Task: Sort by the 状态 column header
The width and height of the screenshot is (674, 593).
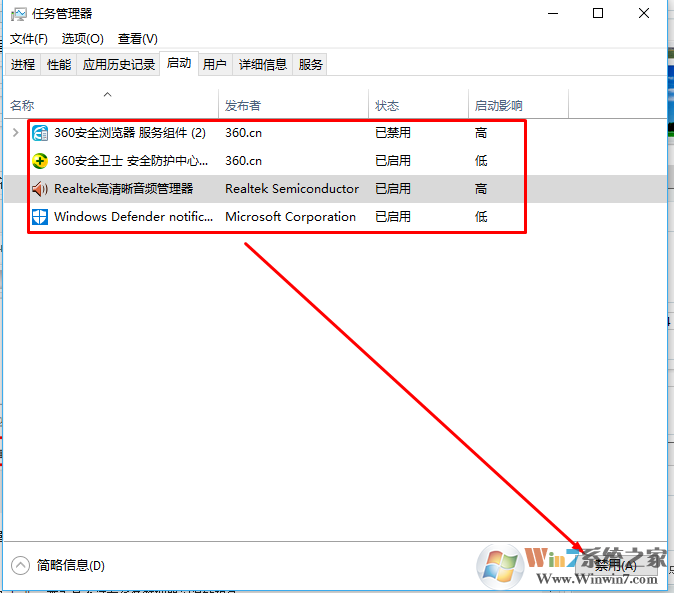Action: coord(418,104)
